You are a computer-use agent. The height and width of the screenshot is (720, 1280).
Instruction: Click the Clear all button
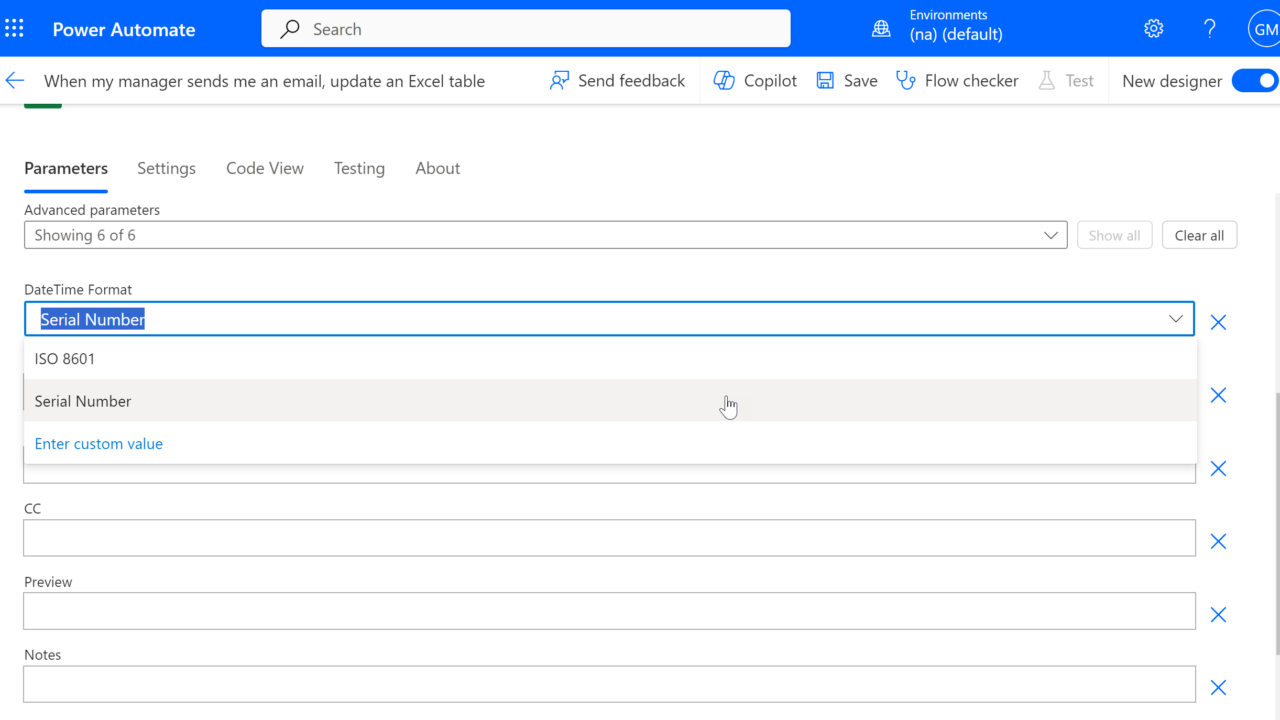click(1199, 236)
